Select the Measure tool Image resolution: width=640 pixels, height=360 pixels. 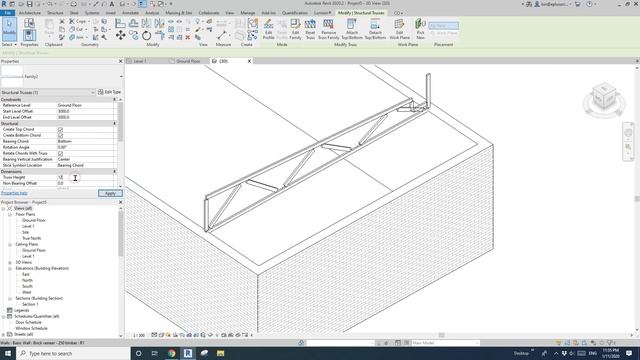pyautogui.click(x=222, y=35)
